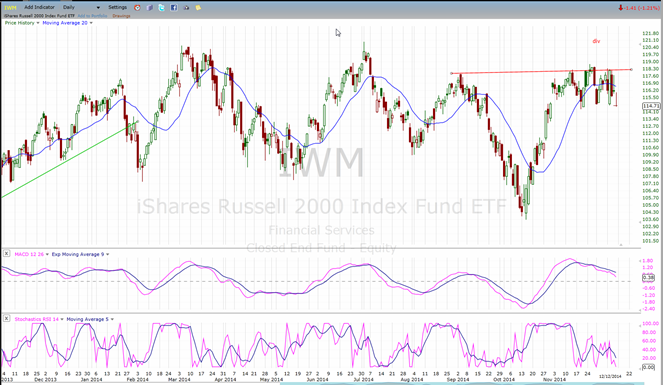663x385 pixels.
Task: Click the red lifesaver help icon
Action: click(x=137, y=8)
